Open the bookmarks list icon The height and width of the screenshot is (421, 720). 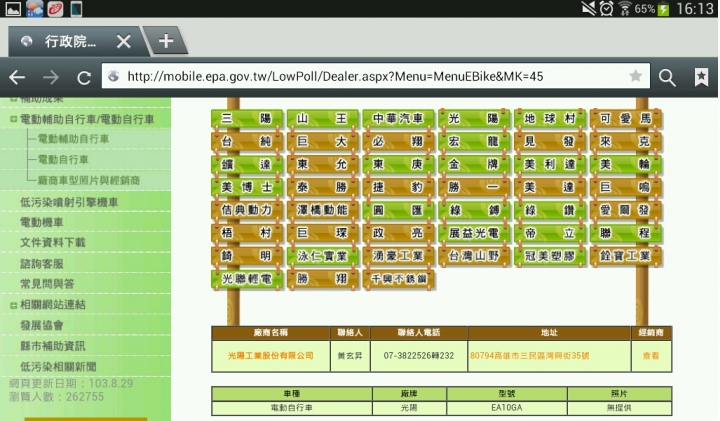tap(701, 77)
